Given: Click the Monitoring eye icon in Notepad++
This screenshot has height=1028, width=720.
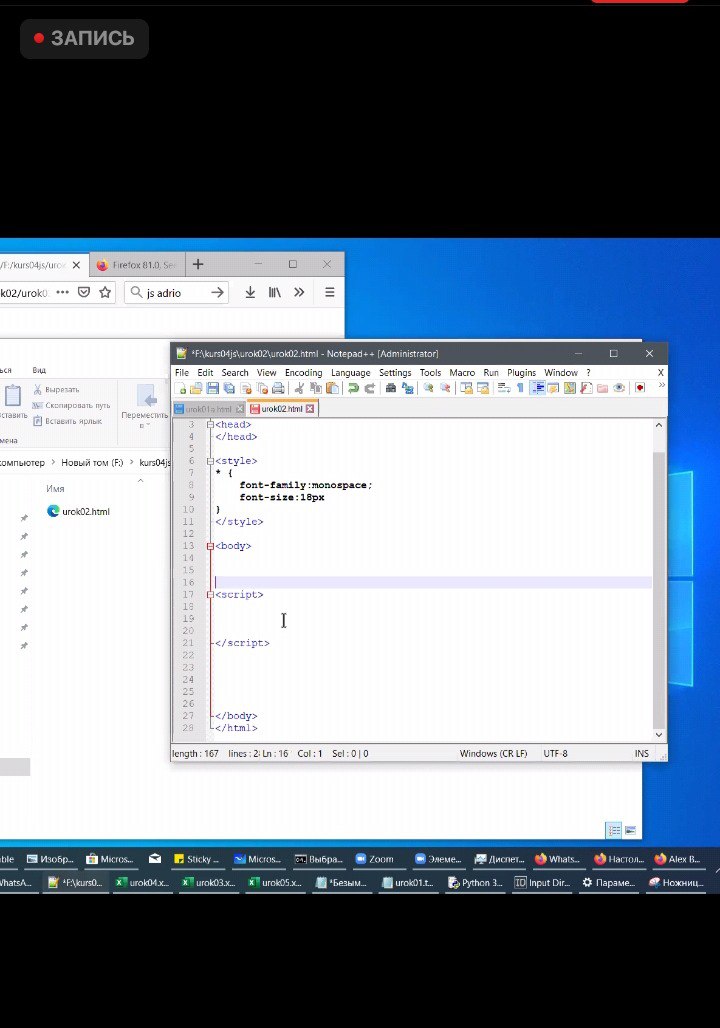Looking at the screenshot, I should coord(619,388).
